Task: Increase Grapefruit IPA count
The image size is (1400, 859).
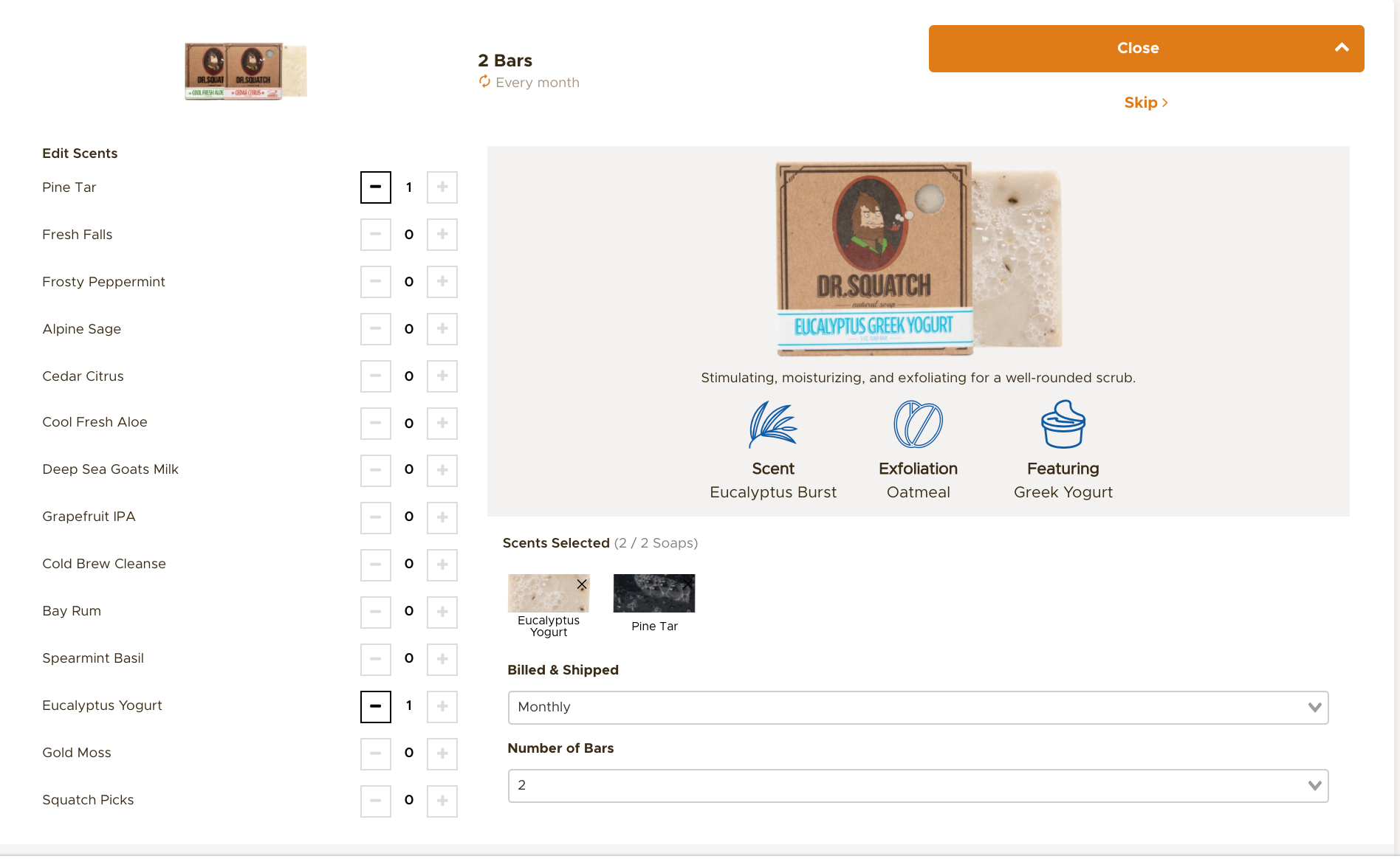Action: click(x=442, y=518)
